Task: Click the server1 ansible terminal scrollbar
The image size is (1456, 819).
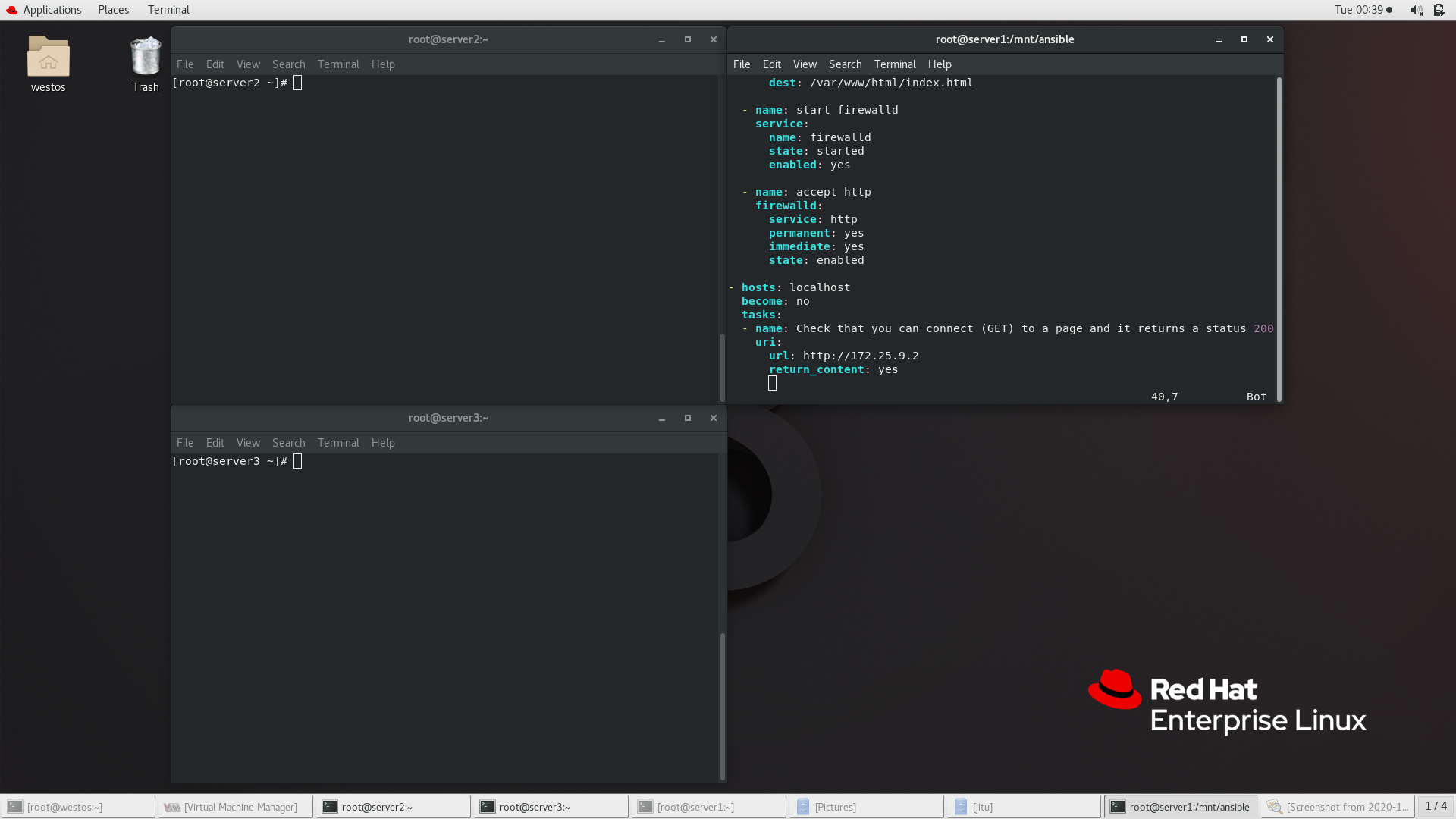Action: [x=1279, y=239]
